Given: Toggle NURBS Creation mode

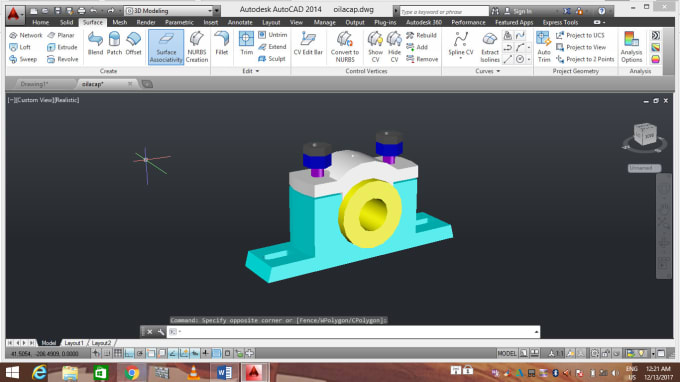Looking at the screenshot, I should coord(196,47).
